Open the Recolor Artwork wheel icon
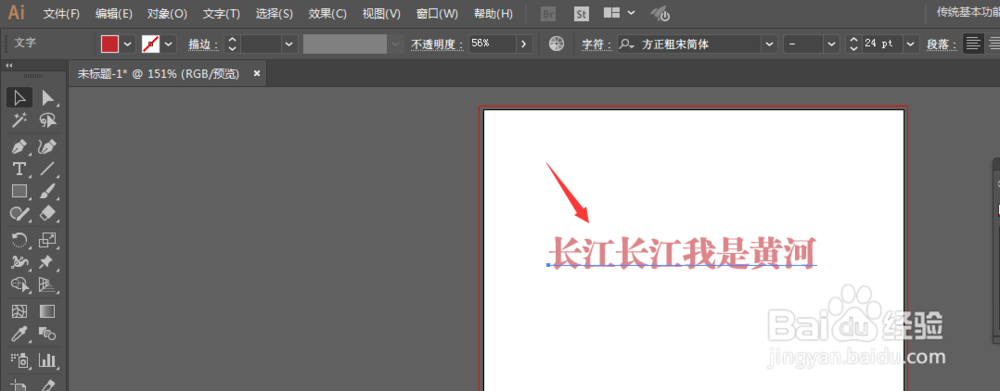The width and height of the screenshot is (1000, 391). pyautogui.click(x=557, y=44)
